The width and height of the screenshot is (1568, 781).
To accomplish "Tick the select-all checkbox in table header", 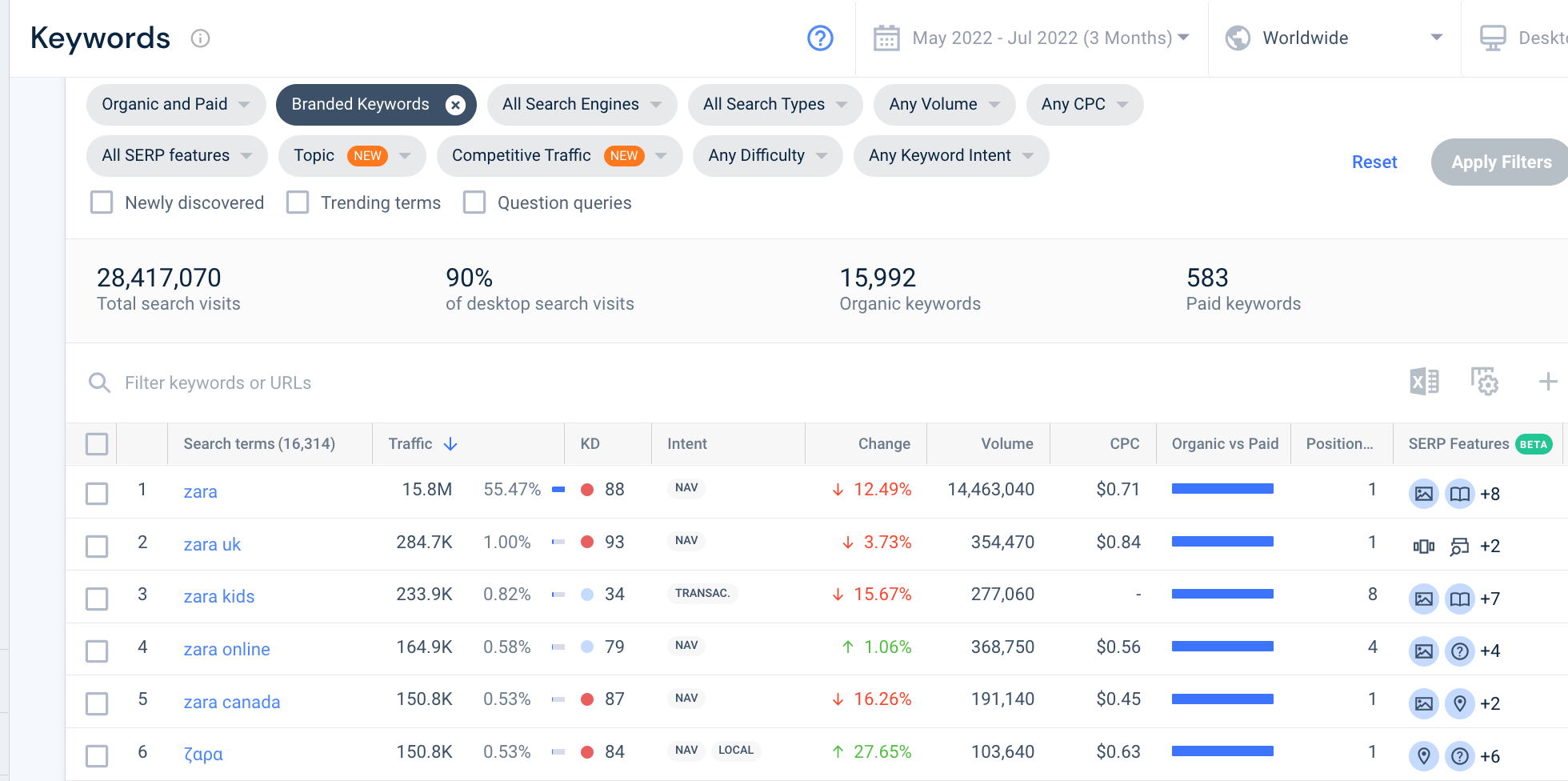I will [x=97, y=444].
